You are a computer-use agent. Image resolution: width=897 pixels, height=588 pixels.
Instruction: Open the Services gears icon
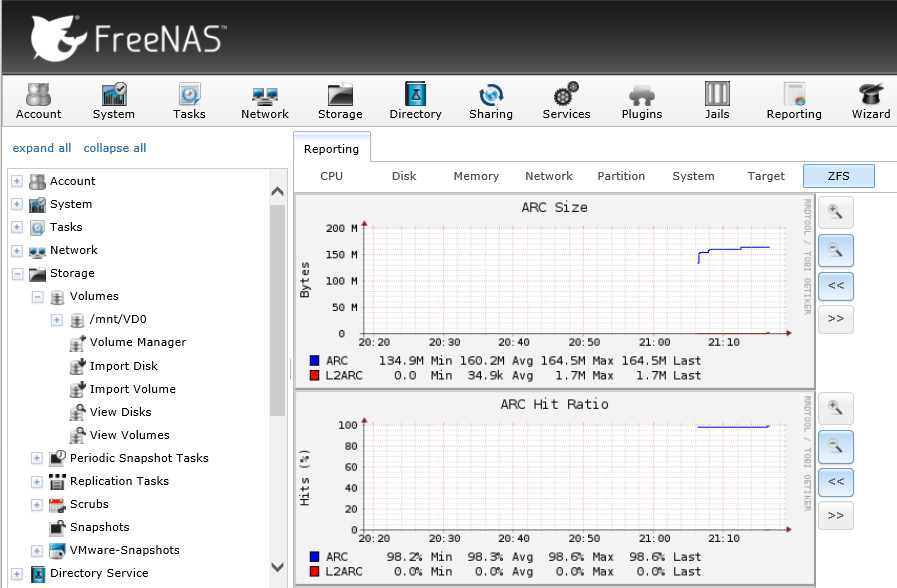(566, 94)
